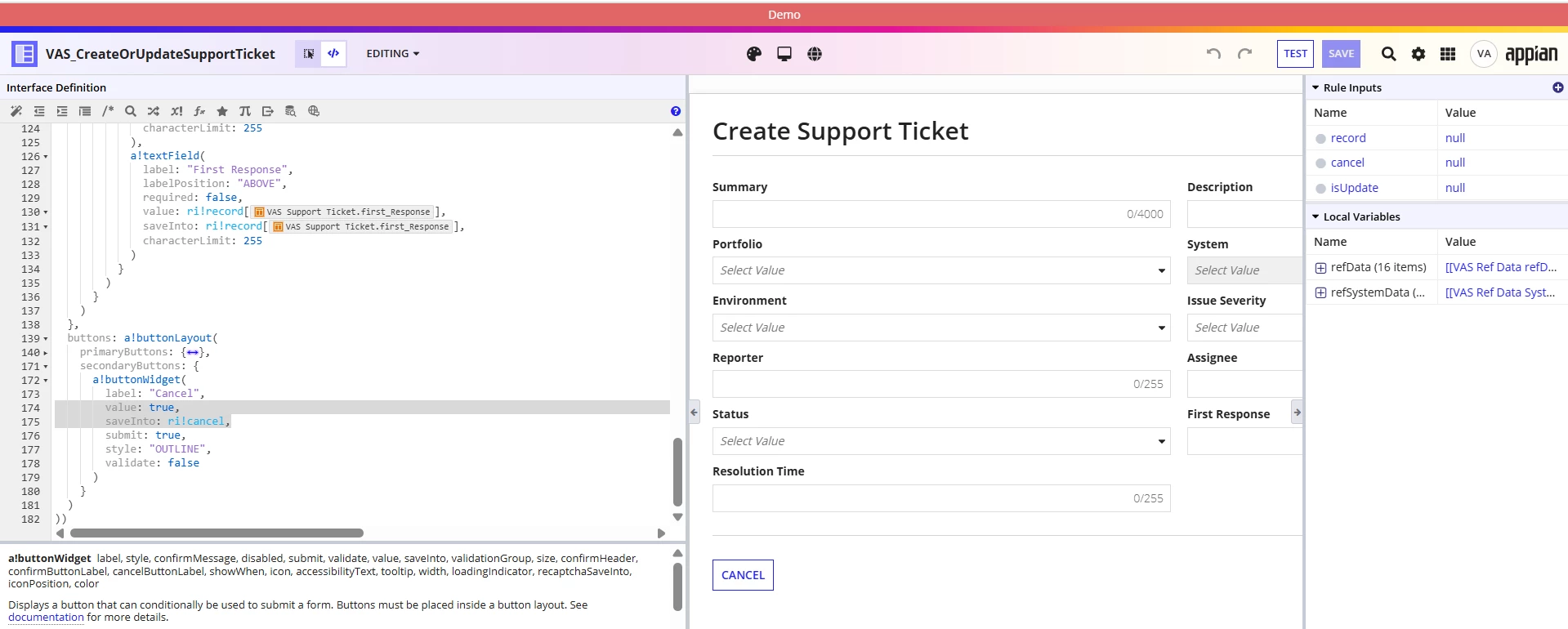Open the Portfolio dropdown
Viewport: 1568px width, 629px height.
click(x=941, y=270)
